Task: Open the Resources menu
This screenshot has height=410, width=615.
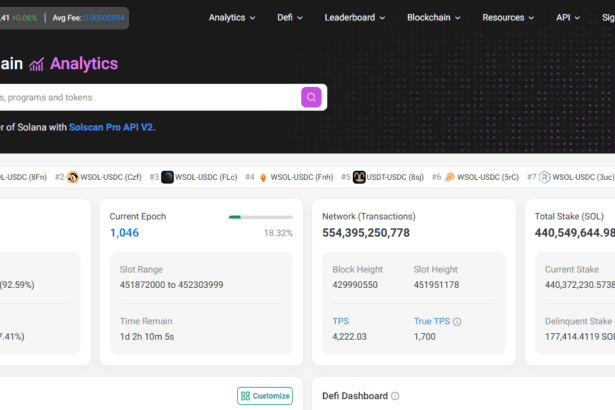Action: [x=508, y=18]
